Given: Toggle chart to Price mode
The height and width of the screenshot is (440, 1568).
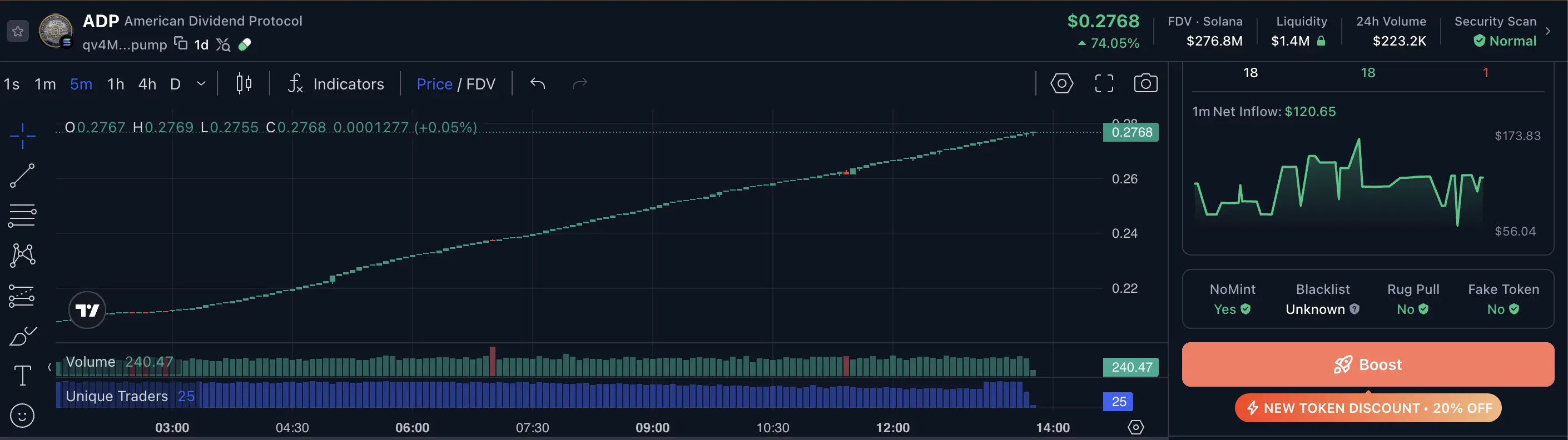Looking at the screenshot, I should point(434,84).
